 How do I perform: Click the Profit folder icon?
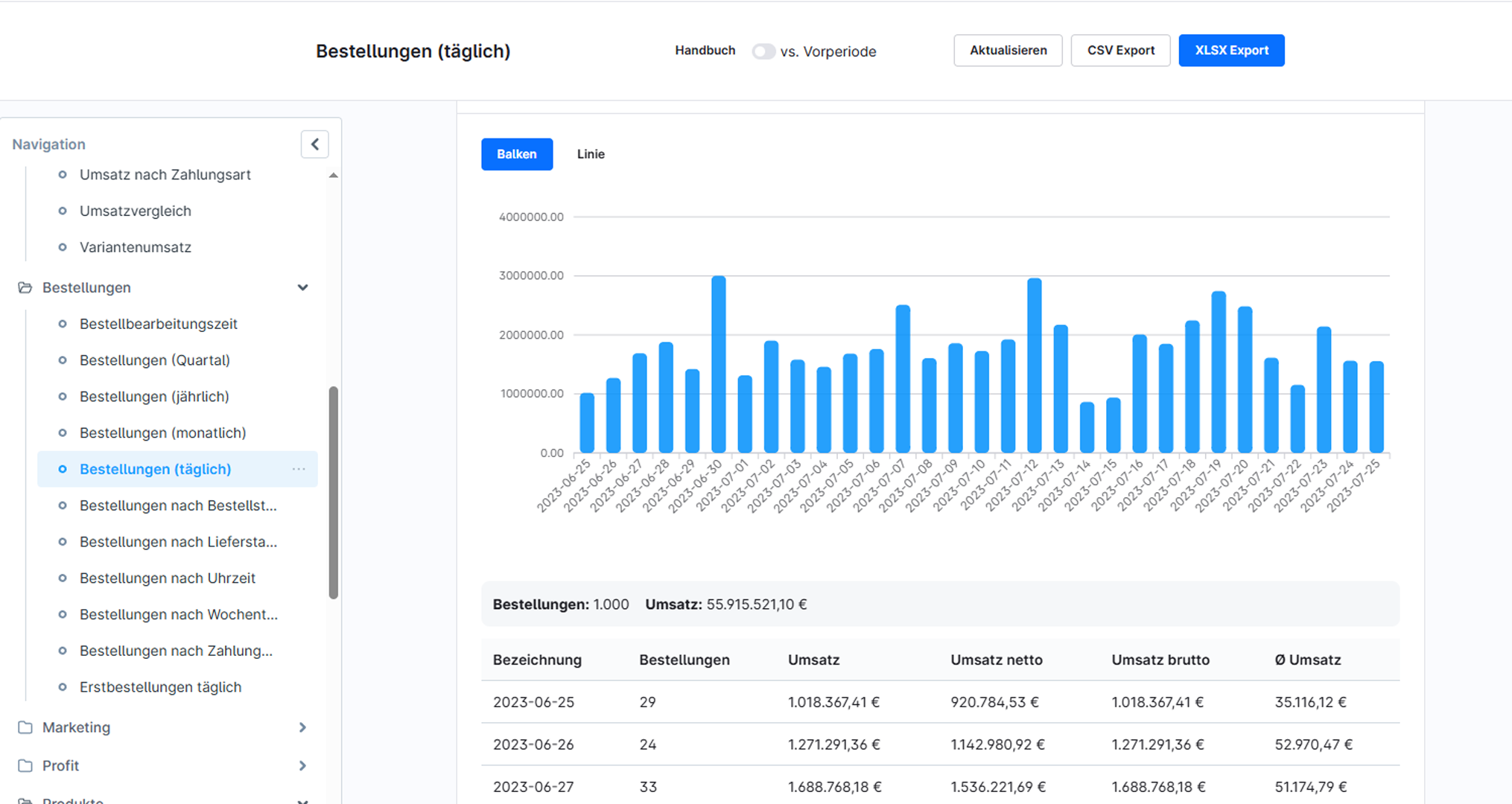coord(25,765)
